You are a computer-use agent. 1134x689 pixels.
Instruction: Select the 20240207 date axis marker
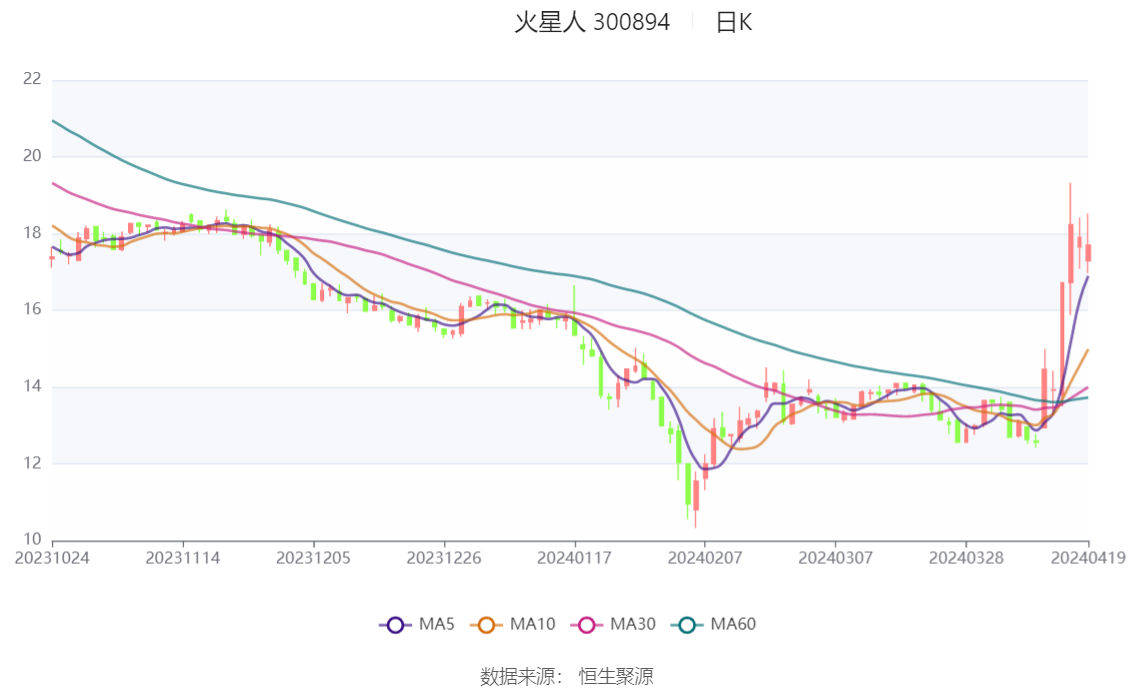[x=704, y=558]
